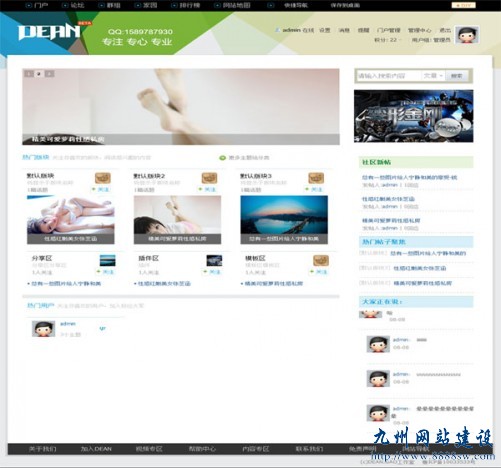Open 帮助中心 in the footer bar
Viewport: 501px width, 468px height.
[x=202, y=449]
